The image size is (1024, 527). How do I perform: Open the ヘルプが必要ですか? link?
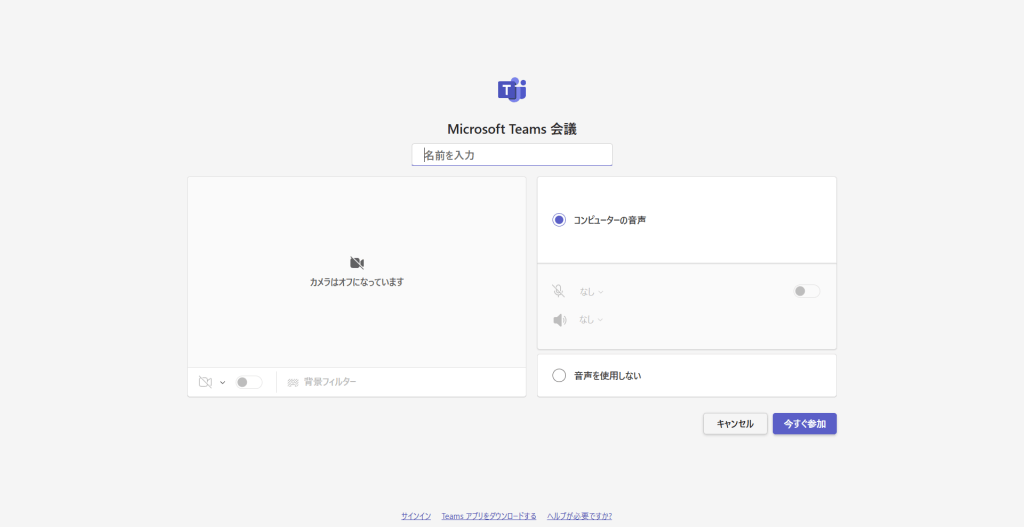pyautogui.click(x=579, y=516)
